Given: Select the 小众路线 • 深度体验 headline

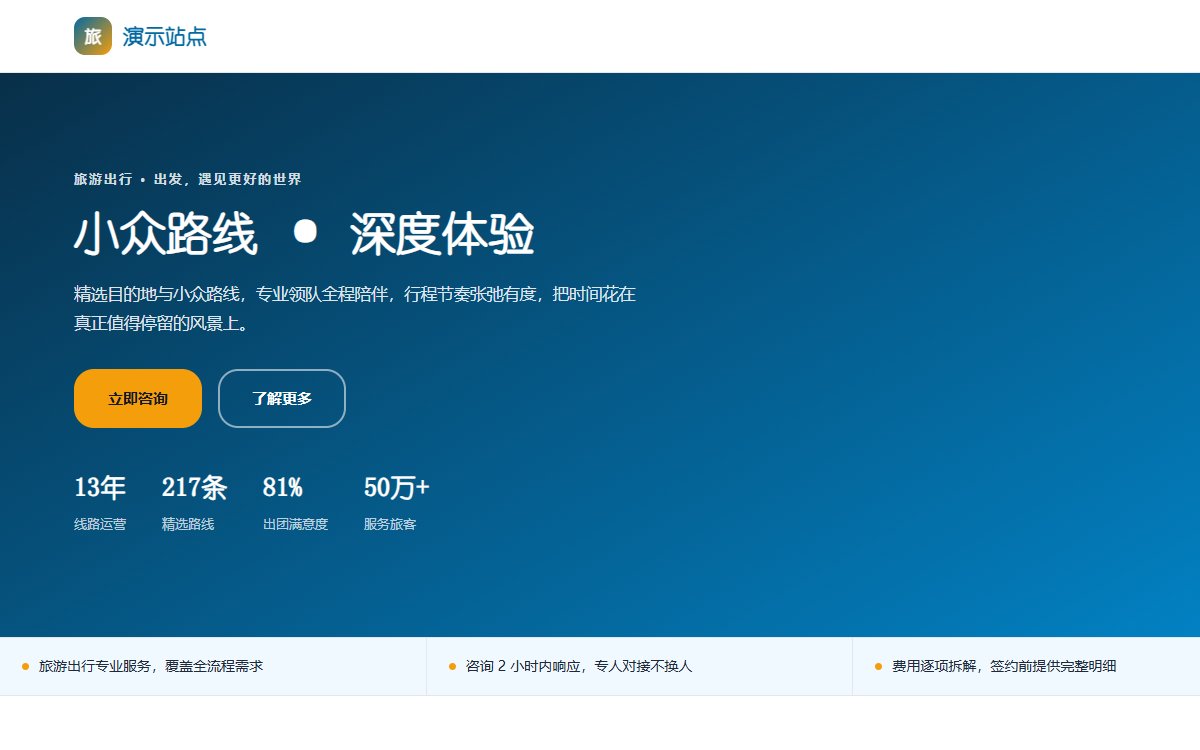Looking at the screenshot, I should pos(304,235).
